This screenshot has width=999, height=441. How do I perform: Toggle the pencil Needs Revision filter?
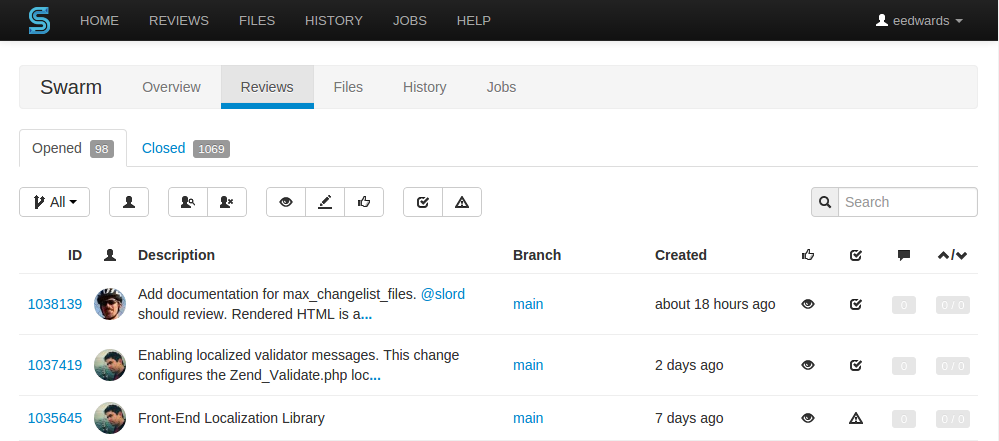[325, 202]
